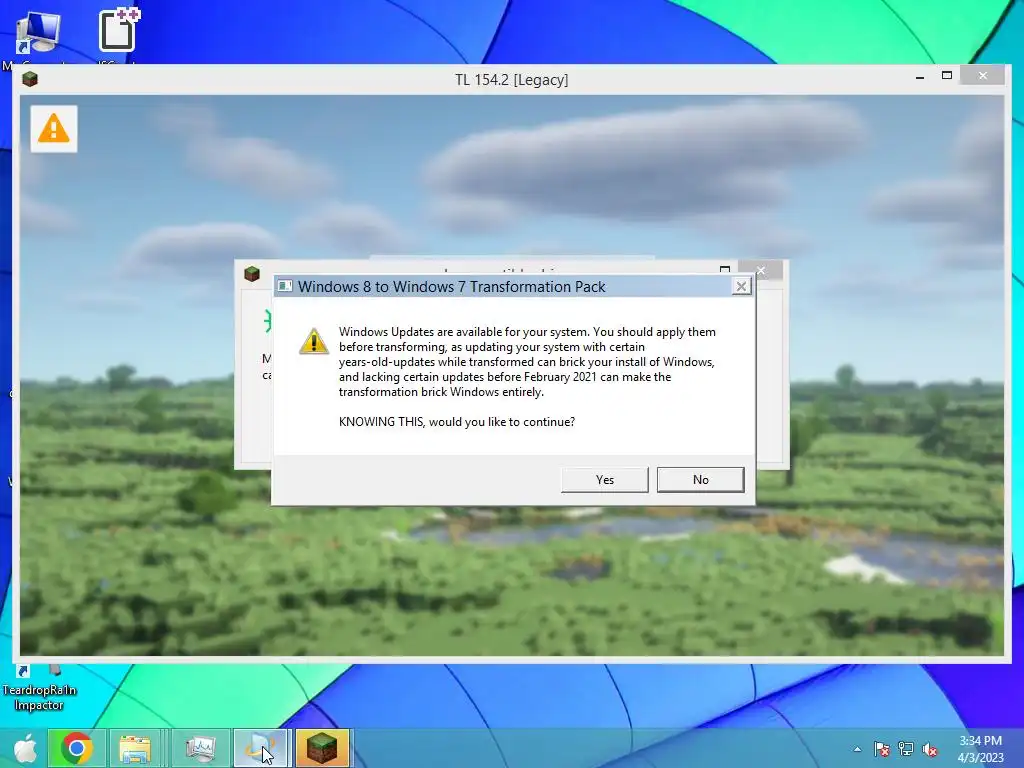The height and width of the screenshot is (768, 1024).
Task: Close the TL 154.2 Legacy window
Action: (x=983, y=76)
